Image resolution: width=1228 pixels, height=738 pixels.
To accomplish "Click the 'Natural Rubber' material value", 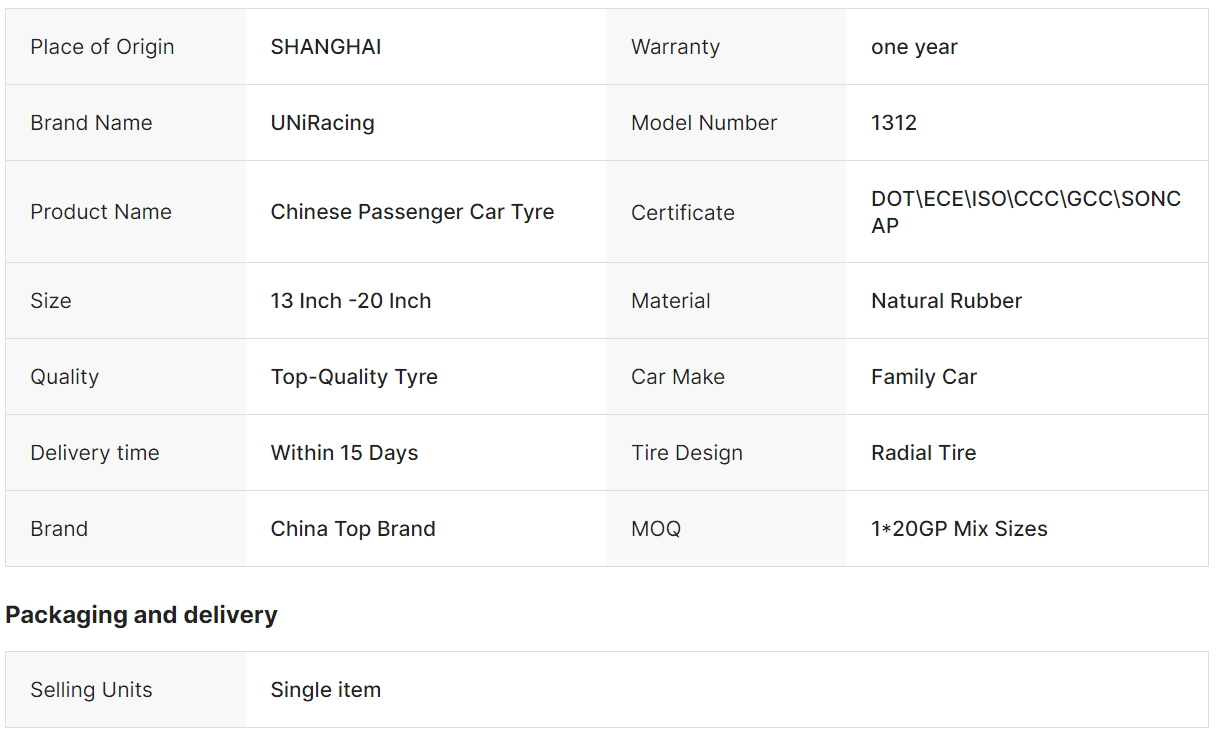I will [x=946, y=301].
